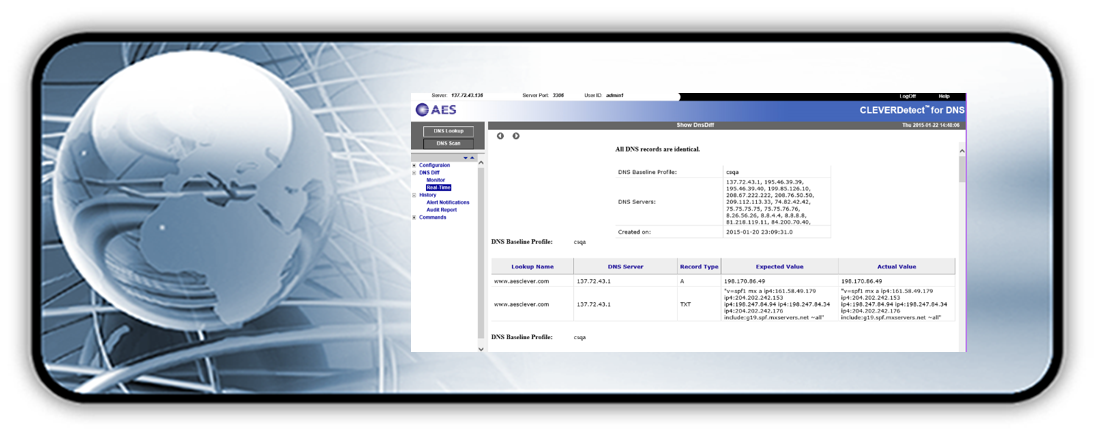1094x436 pixels.
Task: Open DNS Lookup
Action: (449, 131)
